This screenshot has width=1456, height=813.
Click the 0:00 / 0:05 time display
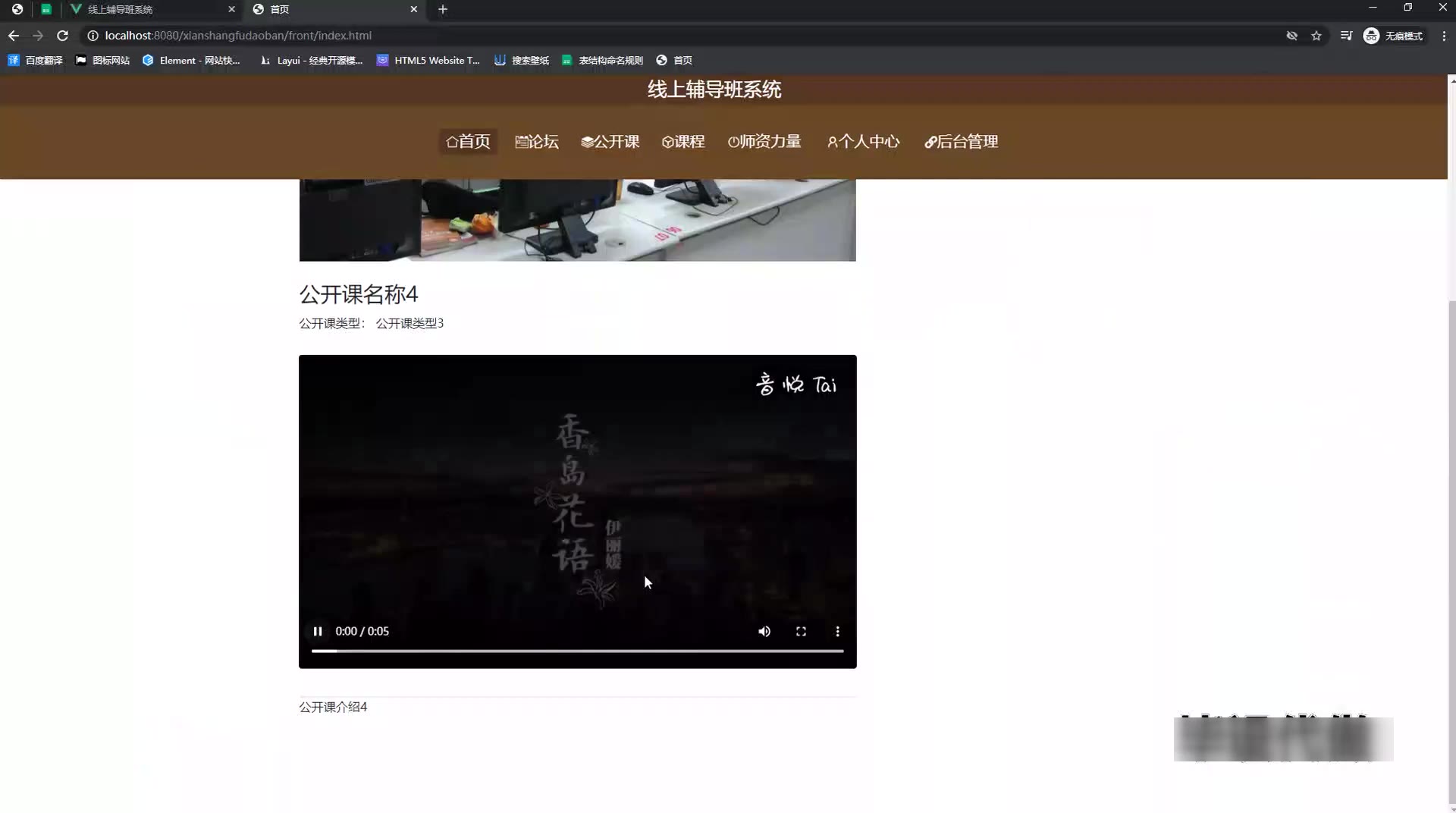point(362,631)
